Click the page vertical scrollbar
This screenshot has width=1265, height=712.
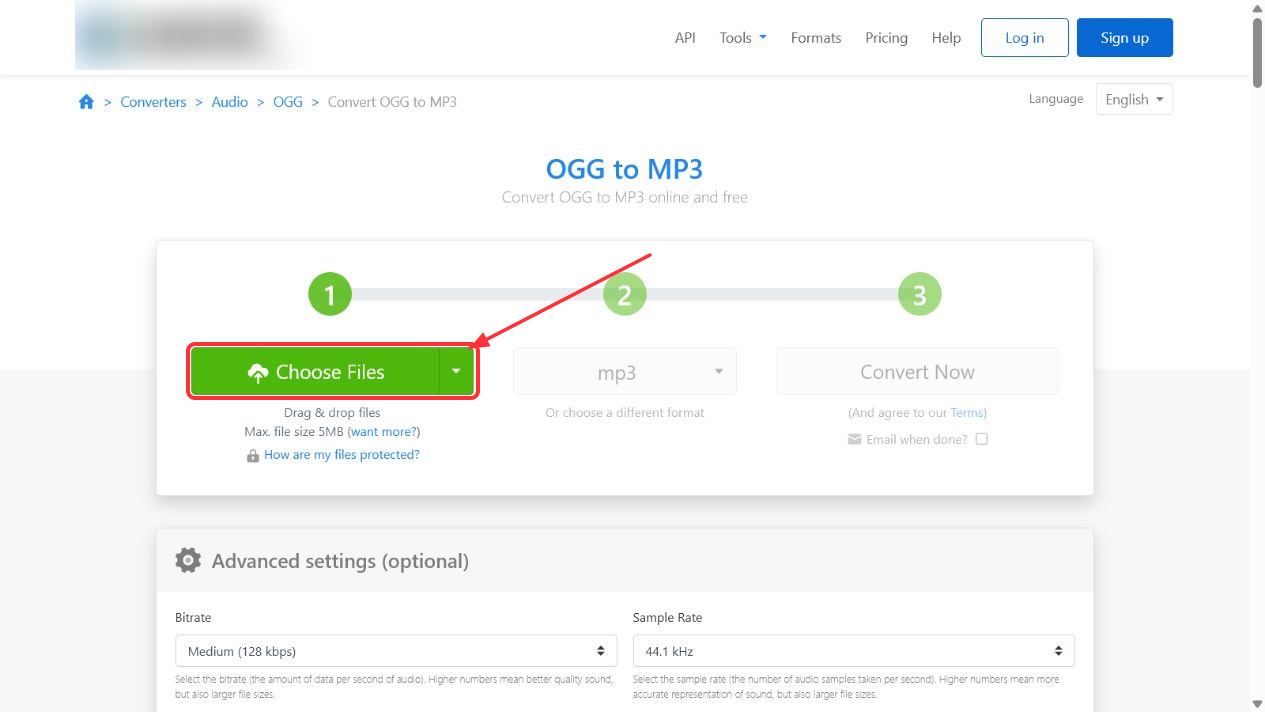pyautogui.click(x=1257, y=356)
